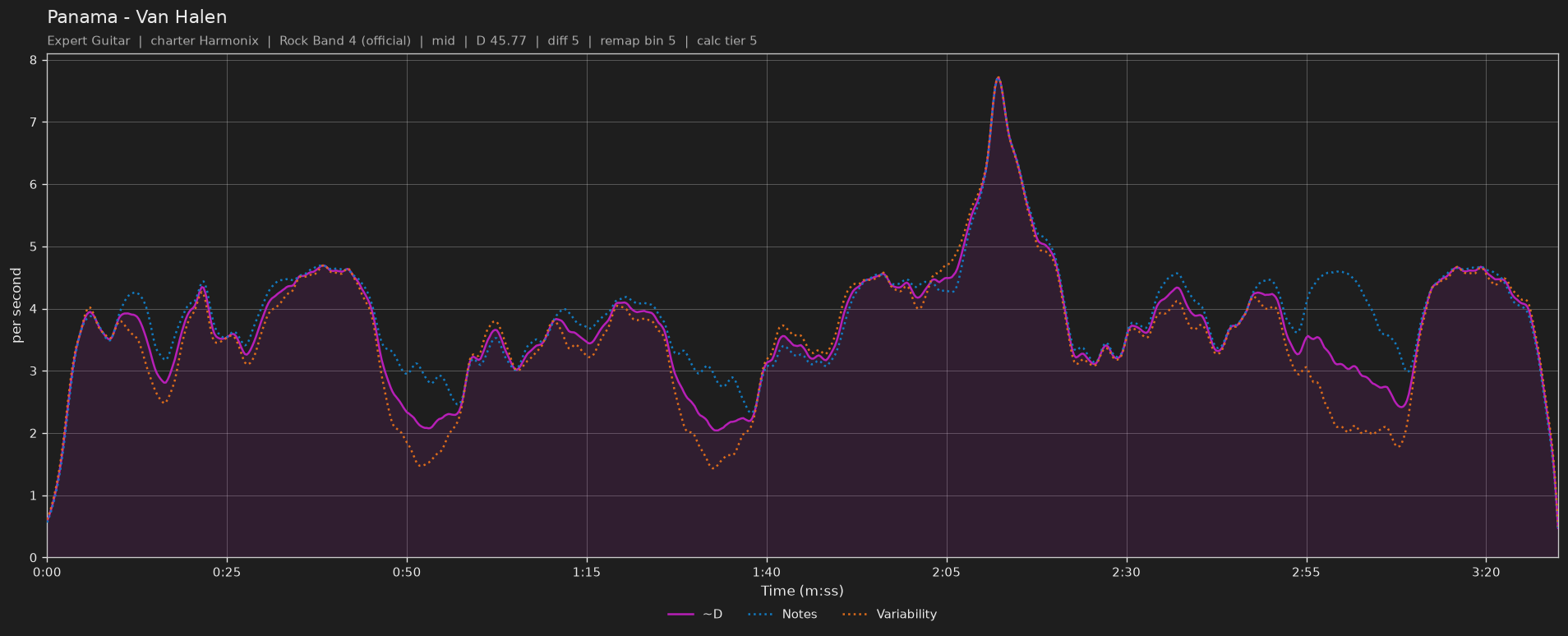Click the '0:00' x-axis tick label
The height and width of the screenshot is (636, 1568).
coord(47,572)
